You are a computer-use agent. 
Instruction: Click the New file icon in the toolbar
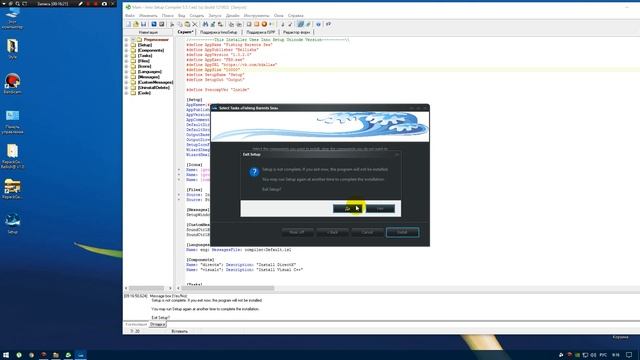pos(128,24)
